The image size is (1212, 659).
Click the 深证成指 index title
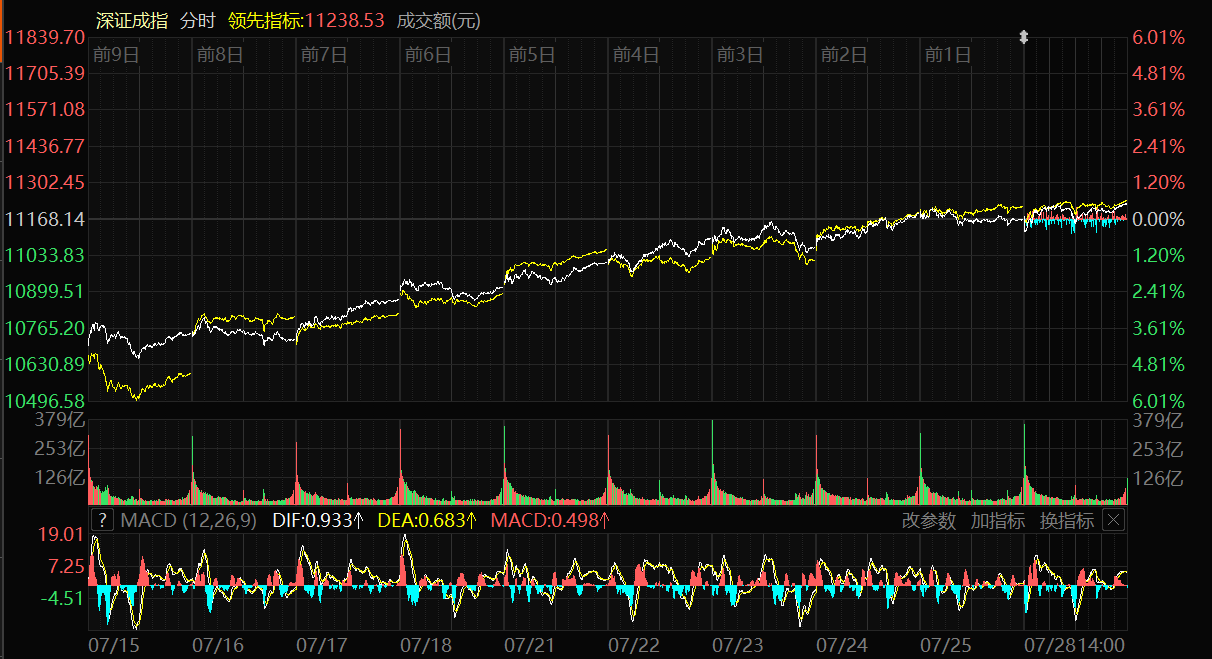pyautogui.click(x=132, y=21)
